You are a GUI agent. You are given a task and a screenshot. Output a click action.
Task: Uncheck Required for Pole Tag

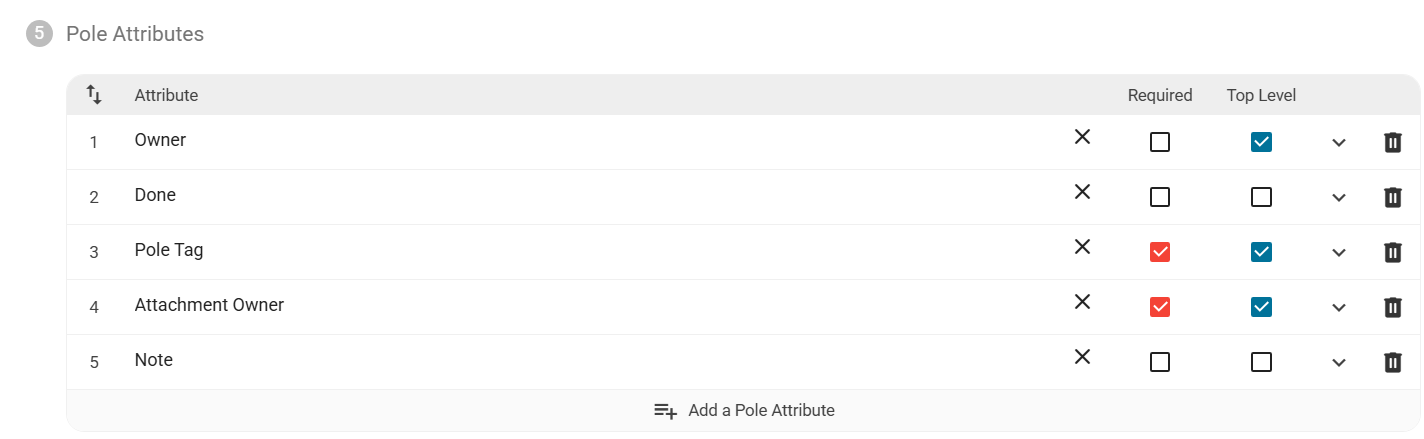point(1160,252)
